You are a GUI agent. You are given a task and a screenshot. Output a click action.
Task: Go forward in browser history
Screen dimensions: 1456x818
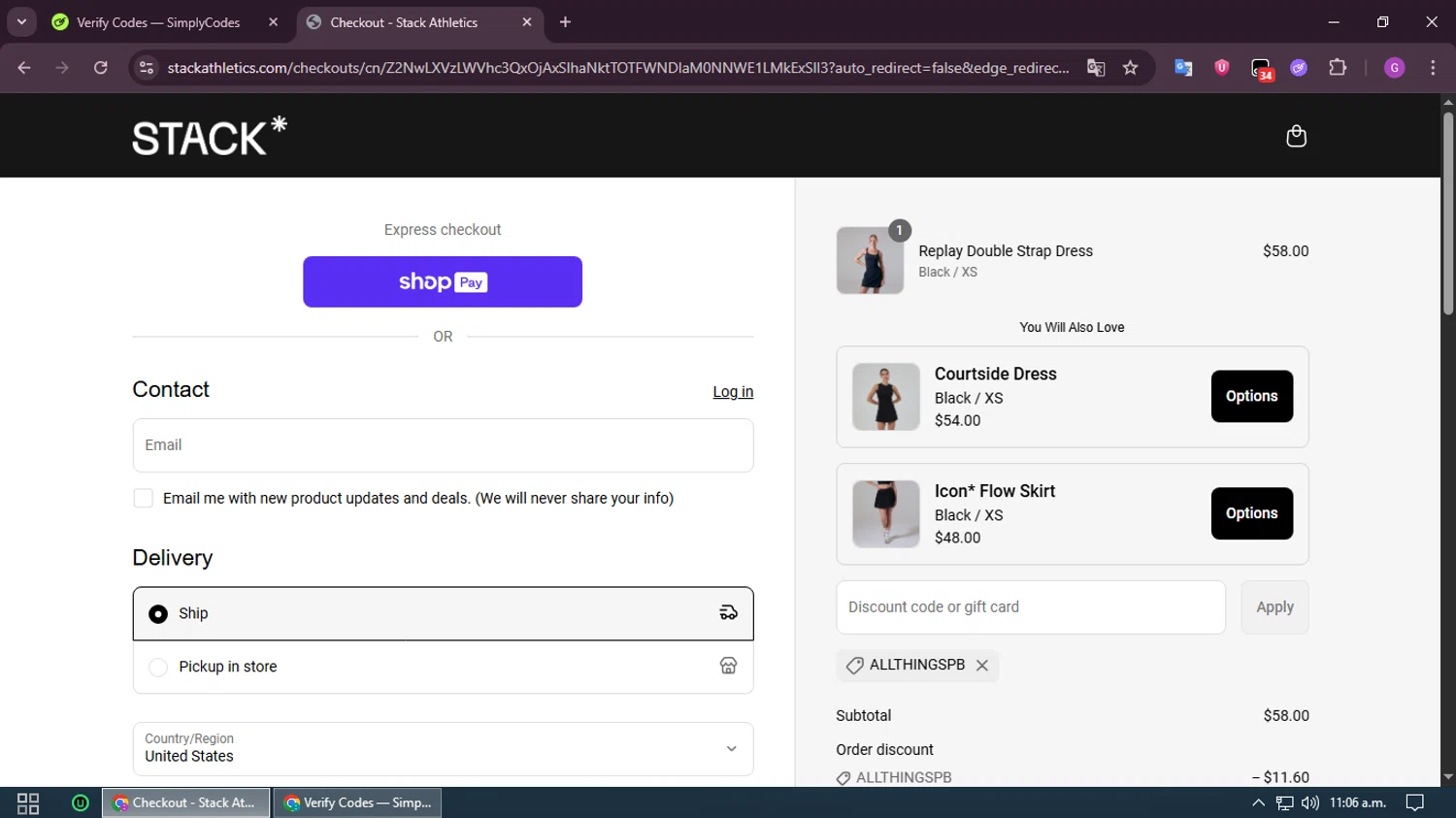tap(62, 68)
